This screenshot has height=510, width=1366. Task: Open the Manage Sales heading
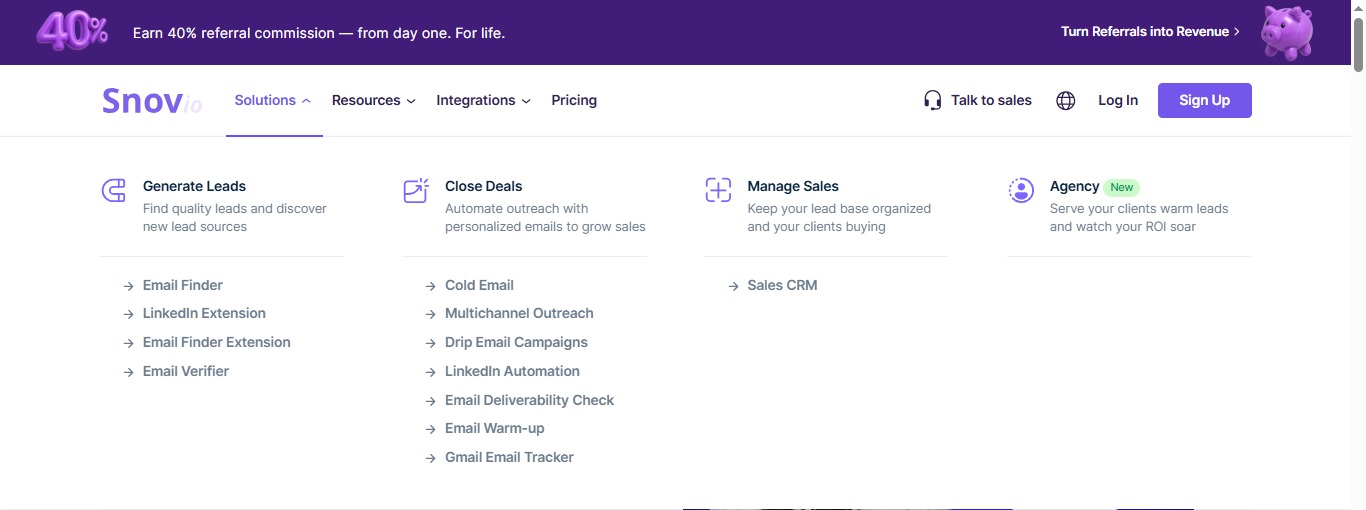(x=793, y=186)
